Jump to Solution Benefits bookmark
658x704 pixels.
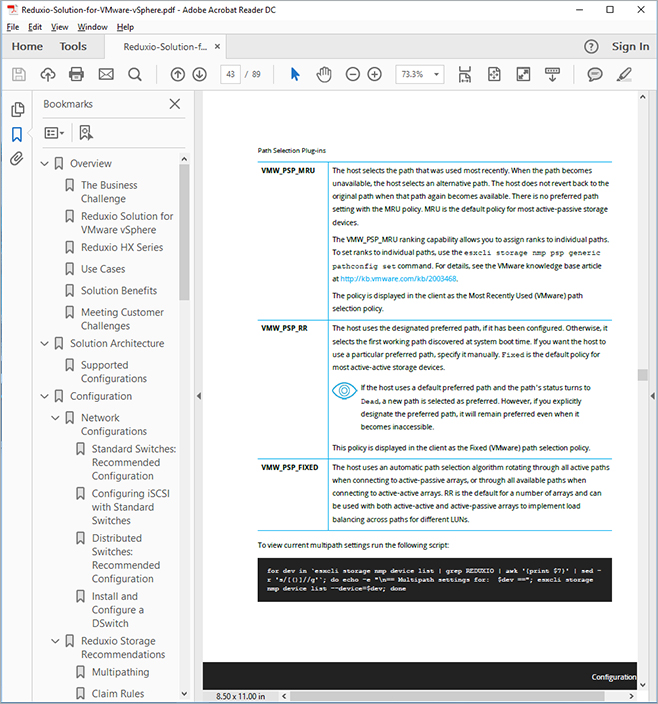coord(119,290)
